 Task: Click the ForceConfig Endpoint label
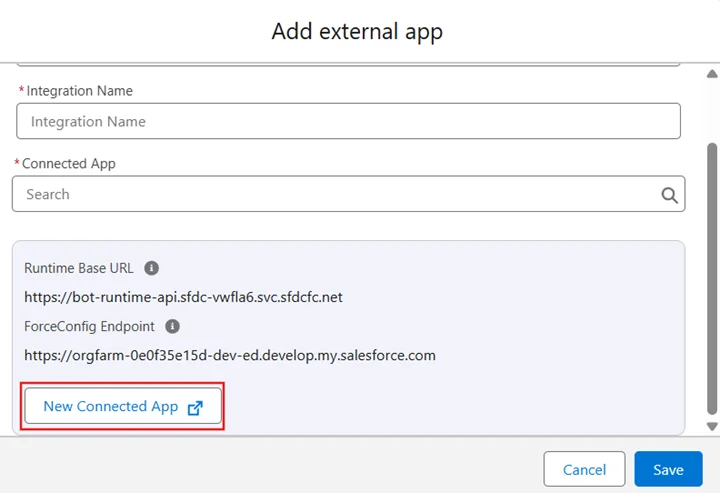(89, 326)
